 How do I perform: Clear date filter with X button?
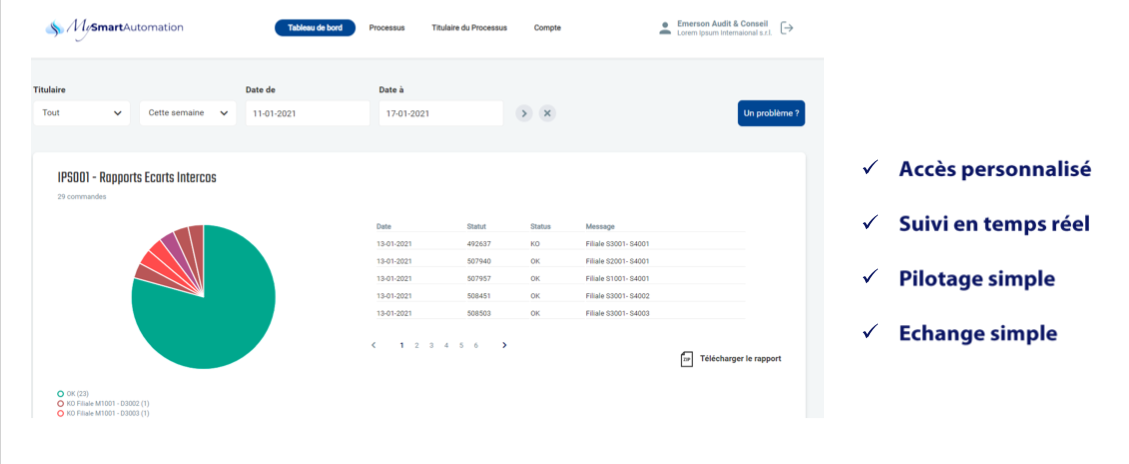[x=547, y=113]
